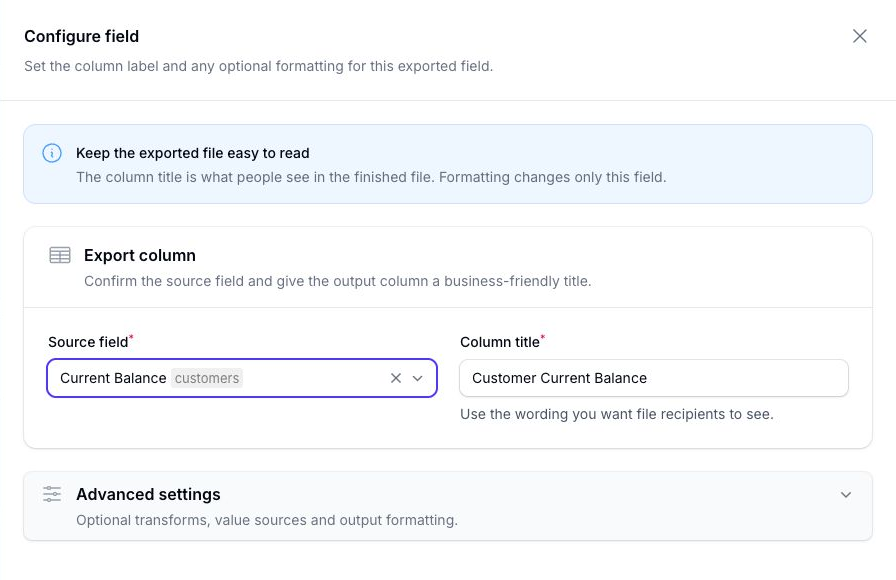
Task: Click the table icon beside Export column
Action: pyautogui.click(x=60, y=255)
